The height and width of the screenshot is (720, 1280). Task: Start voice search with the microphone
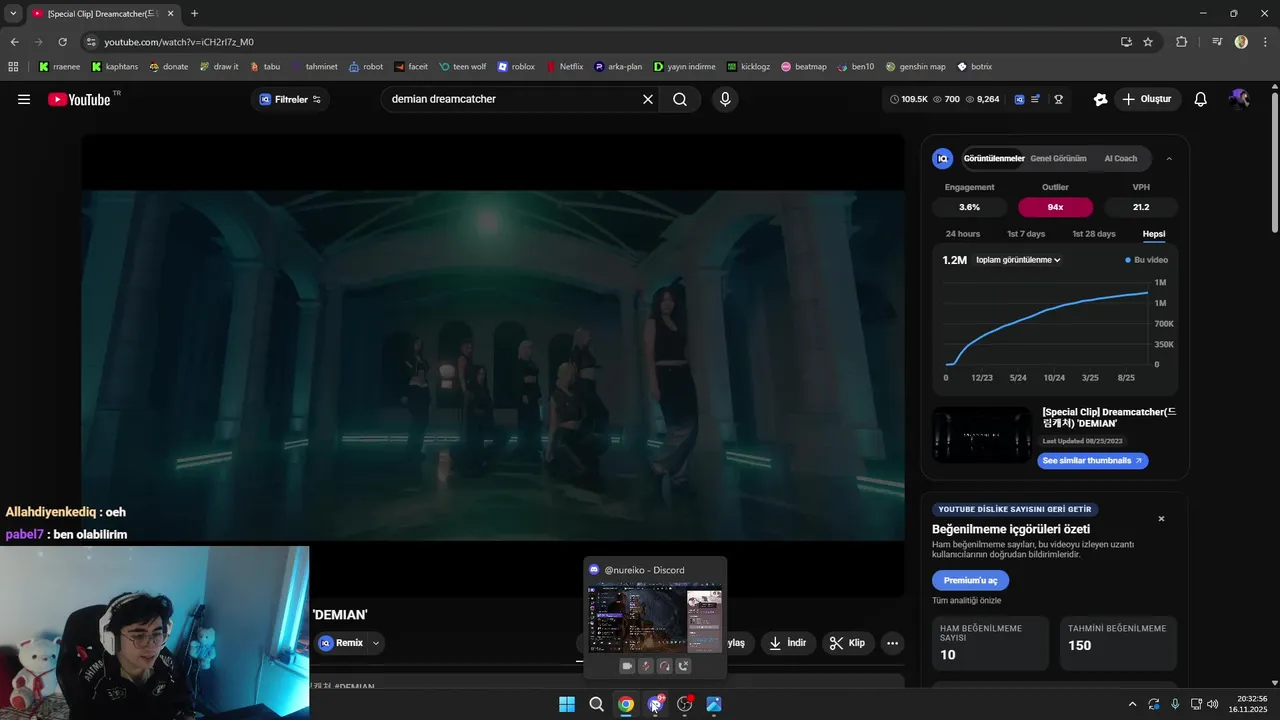tap(725, 99)
